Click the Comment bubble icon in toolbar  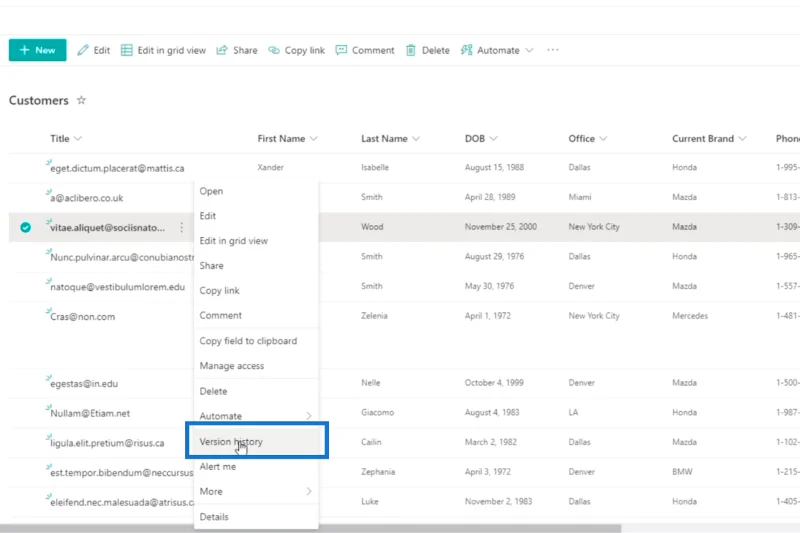pos(341,50)
